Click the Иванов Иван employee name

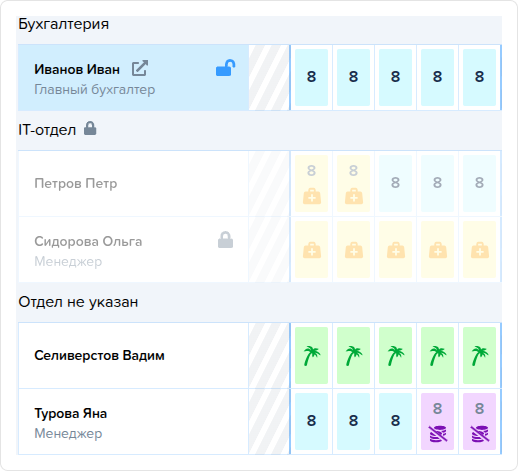coord(77,69)
